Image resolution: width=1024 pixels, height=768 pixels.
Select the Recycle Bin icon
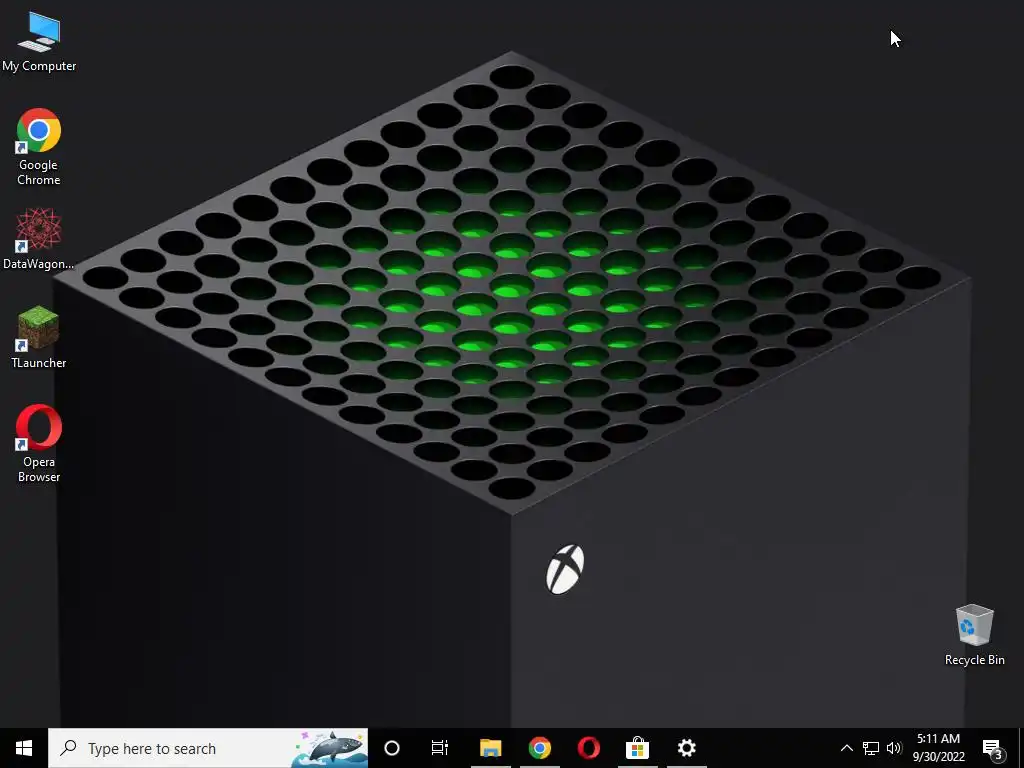[974, 635]
